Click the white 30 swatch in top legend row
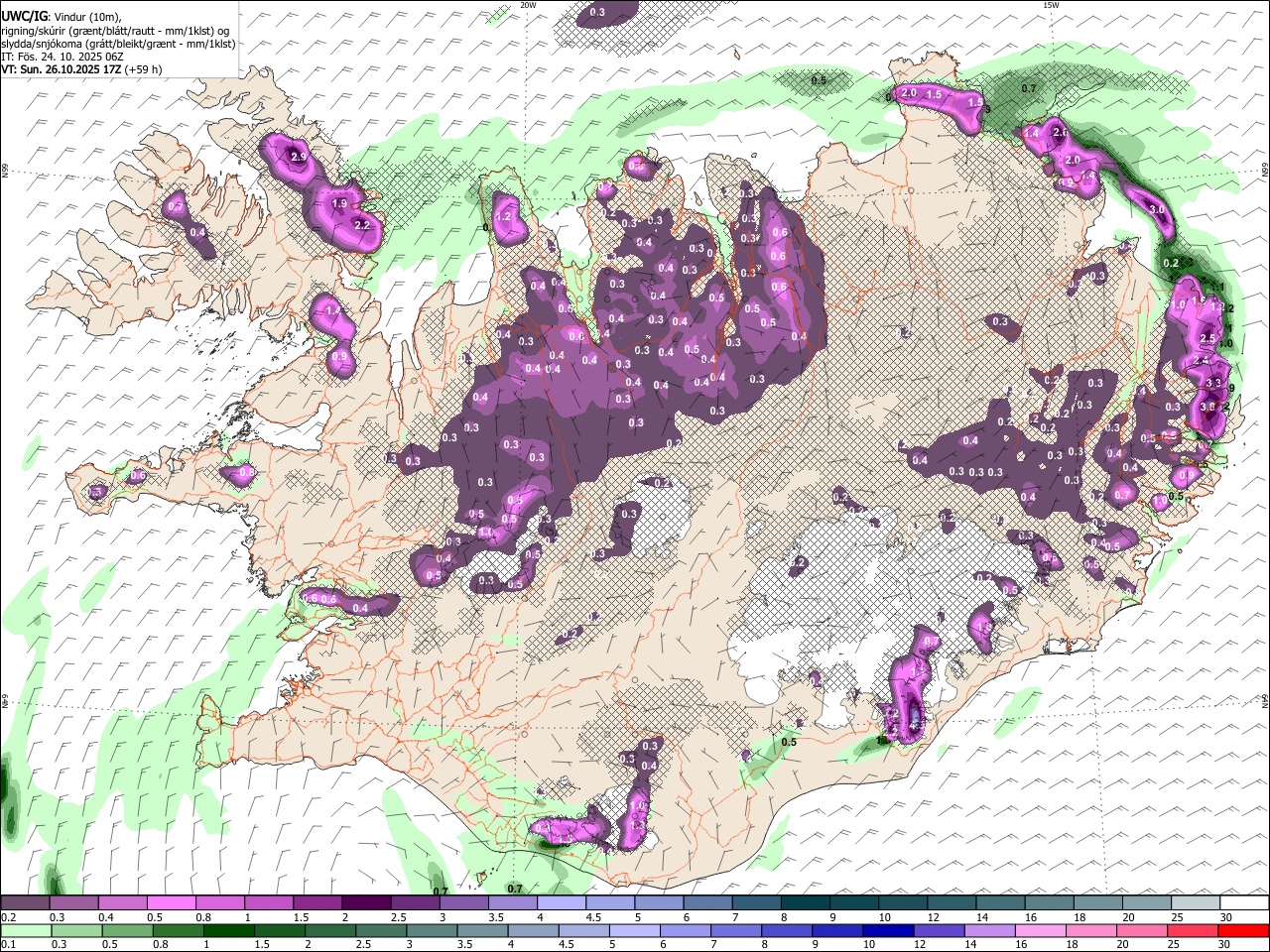Viewport: 1270px width, 952px height. 1245,902
